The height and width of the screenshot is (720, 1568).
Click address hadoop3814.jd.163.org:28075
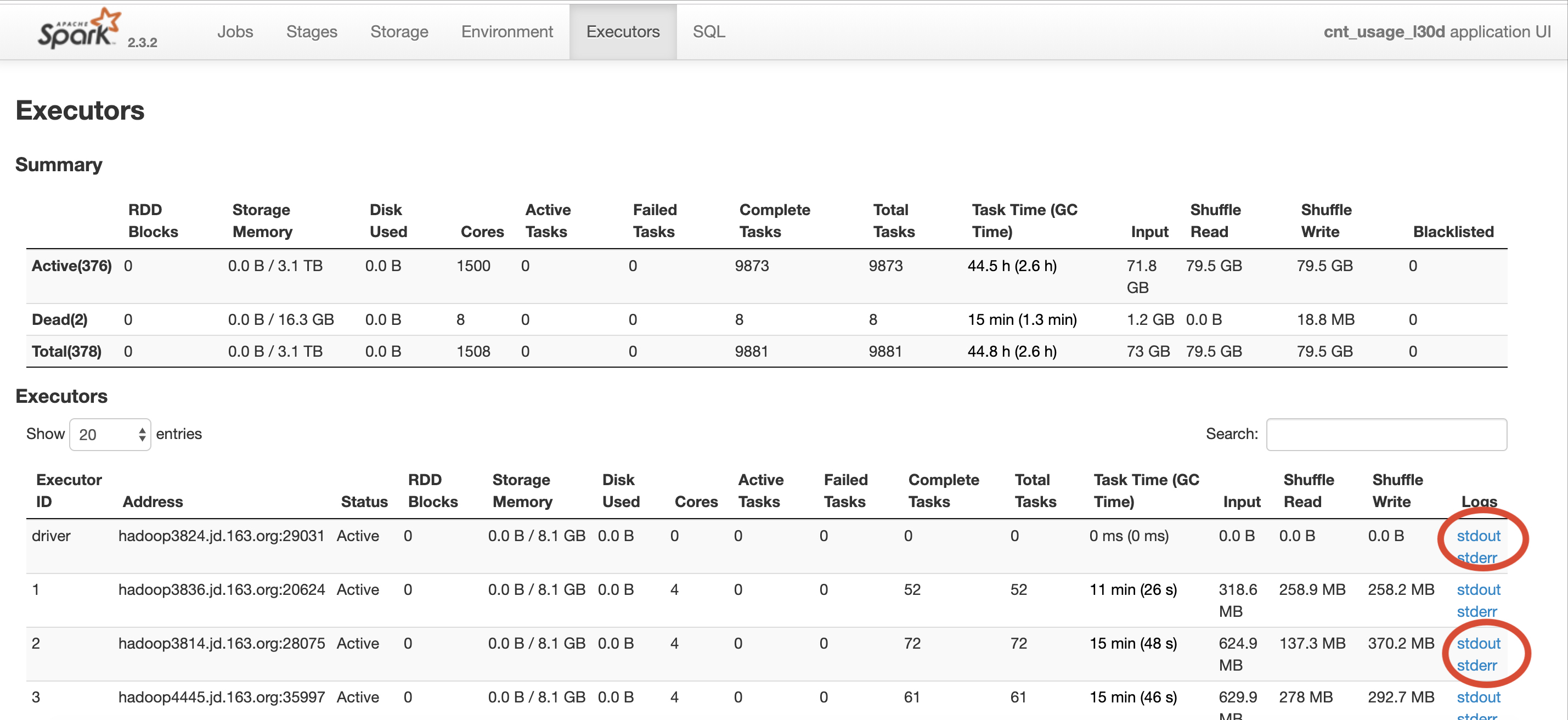coord(222,643)
